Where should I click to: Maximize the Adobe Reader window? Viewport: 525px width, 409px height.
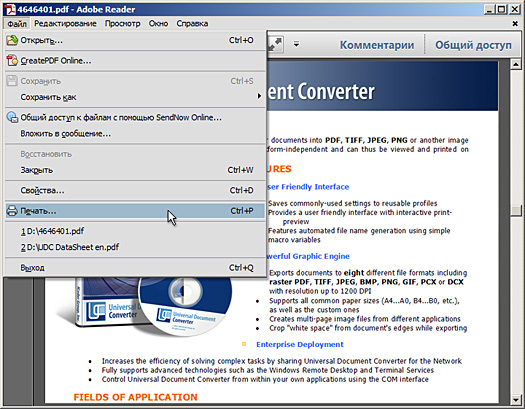tap(502, 9)
